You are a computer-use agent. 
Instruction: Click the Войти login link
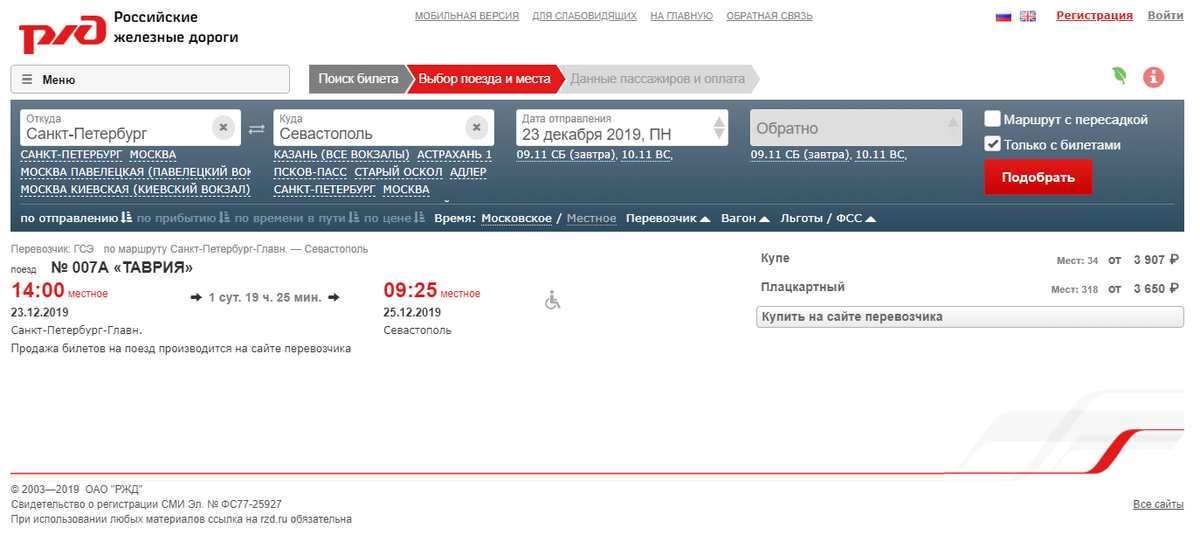(x=1166, y=16)
